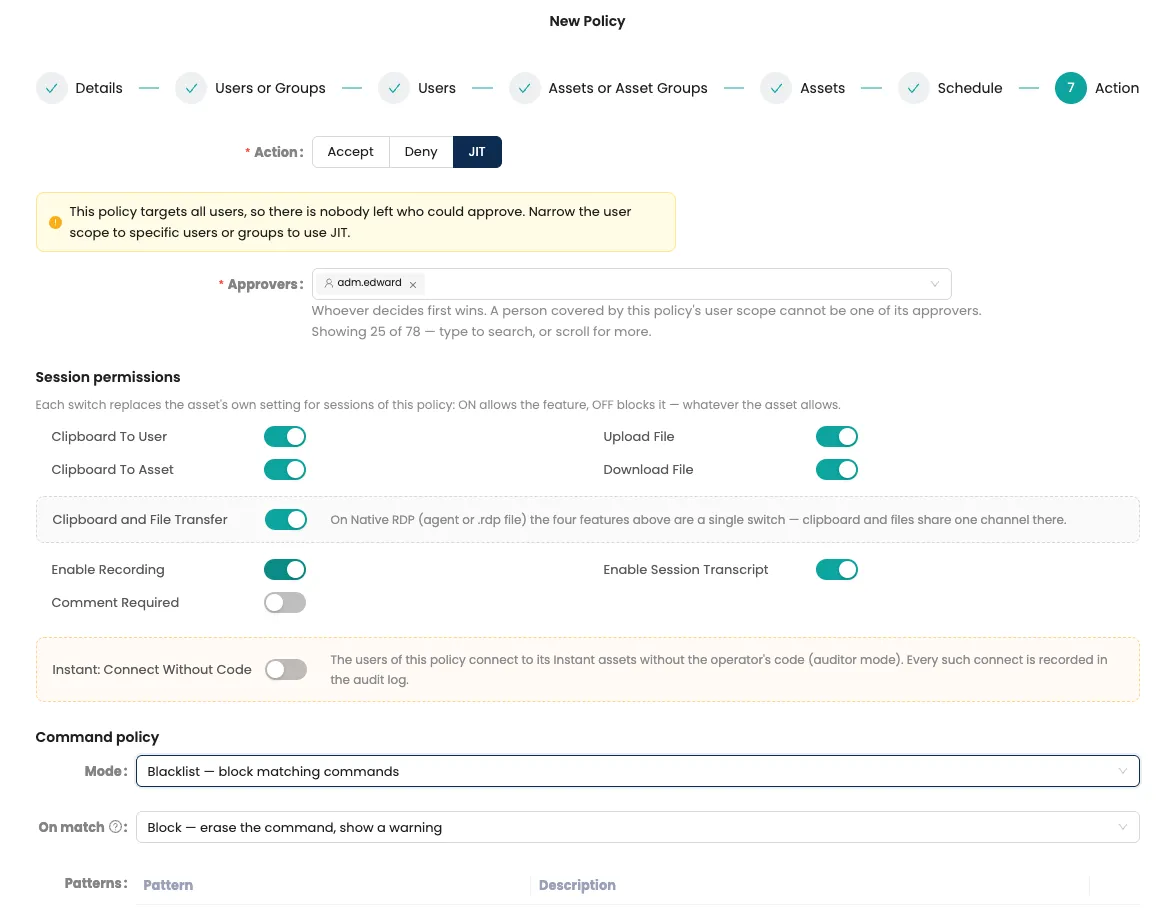Viewport: 1171px width, 914px height.
Task: Open the command policy Mode dropdown
Action: coord(638,771)
